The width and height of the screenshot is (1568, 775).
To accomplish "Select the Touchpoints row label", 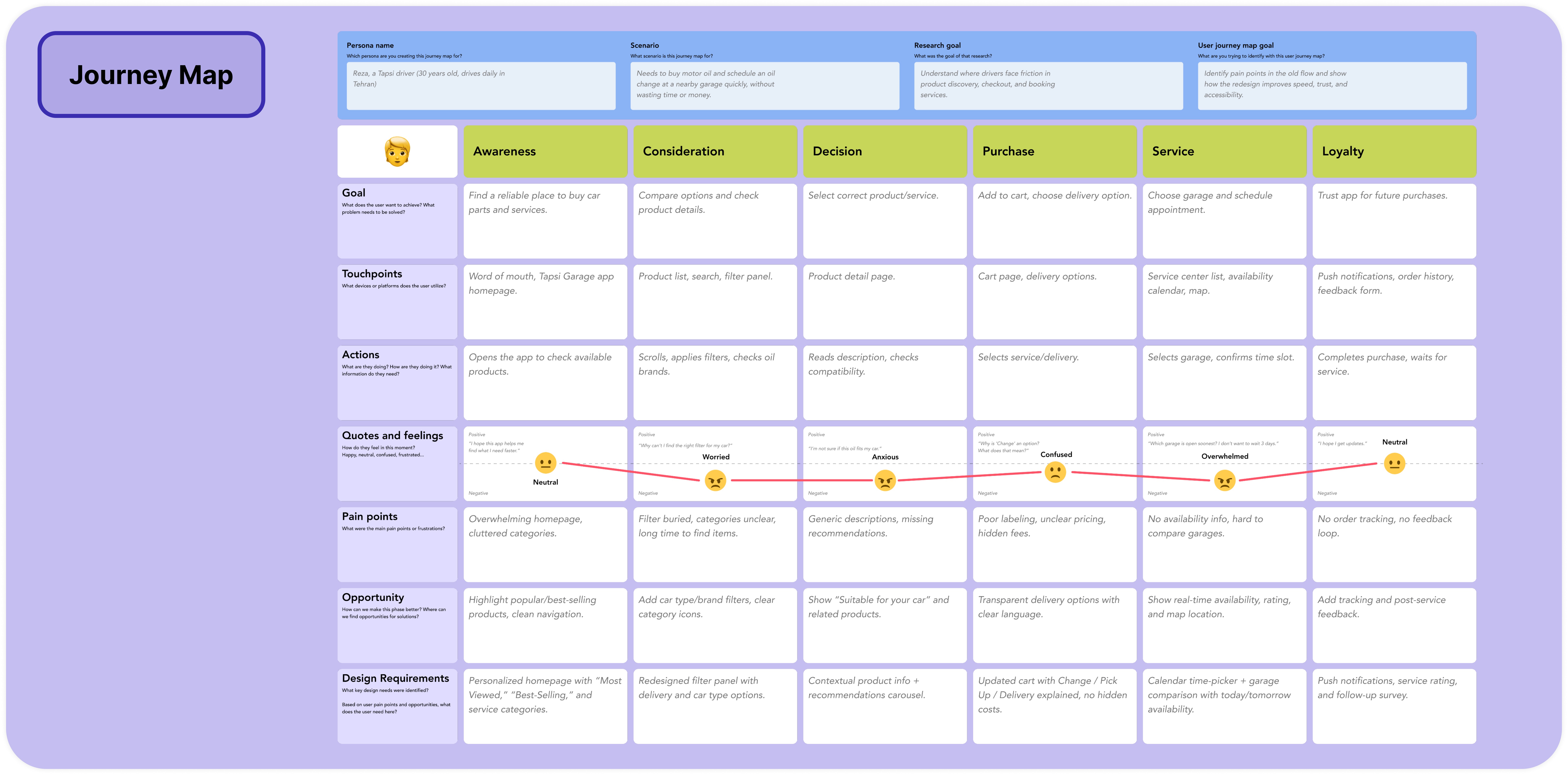I will 398,302.
